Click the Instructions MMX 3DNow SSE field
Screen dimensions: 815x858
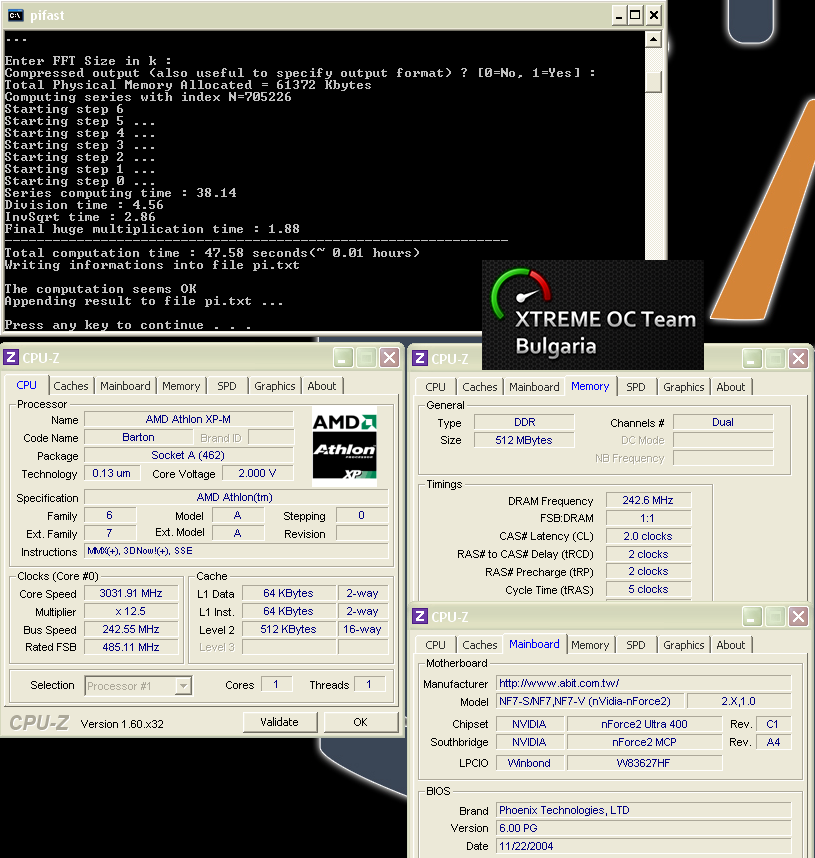point(236,551)
